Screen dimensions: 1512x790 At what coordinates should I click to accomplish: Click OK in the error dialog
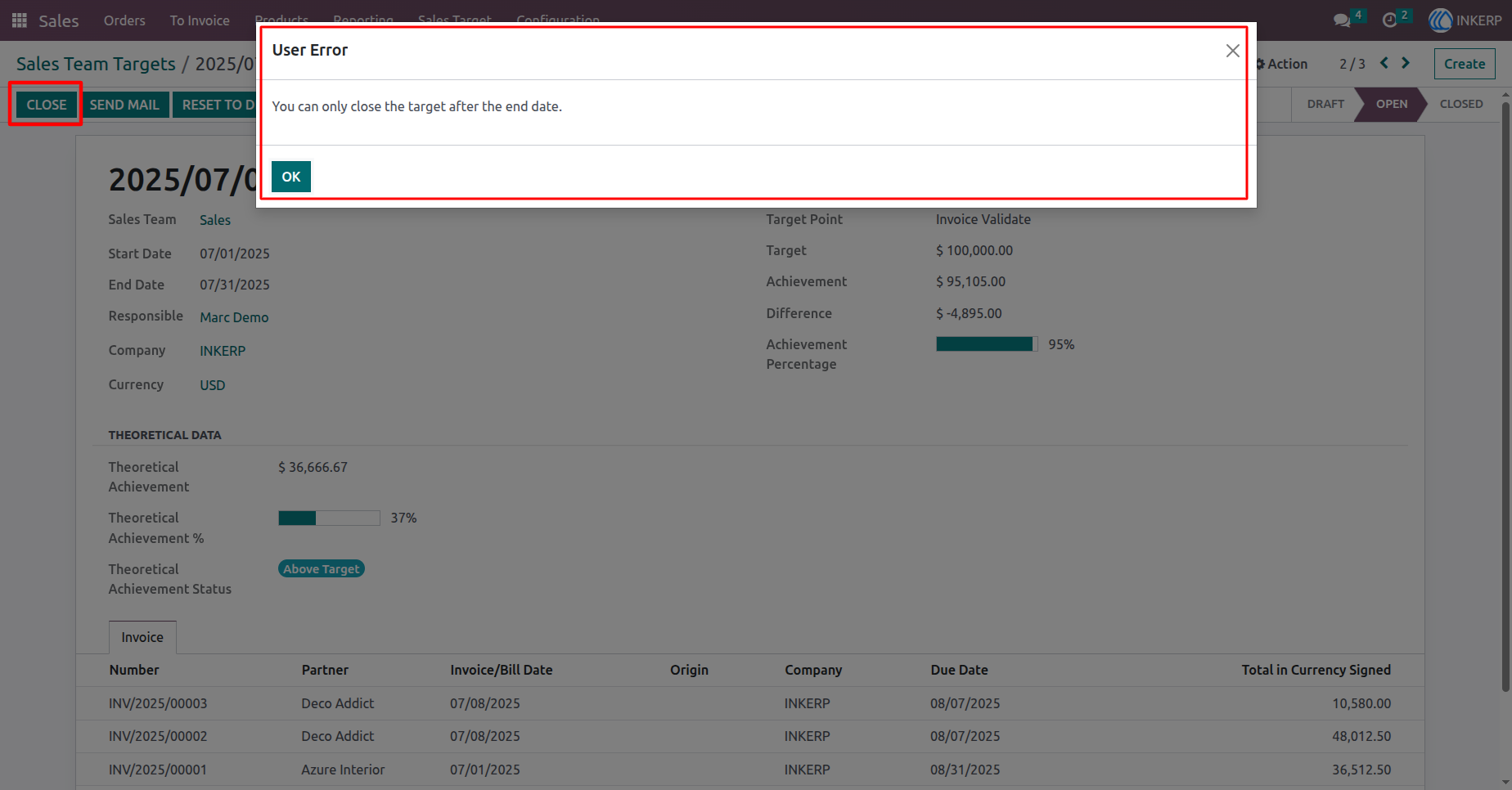pos(291,177)
